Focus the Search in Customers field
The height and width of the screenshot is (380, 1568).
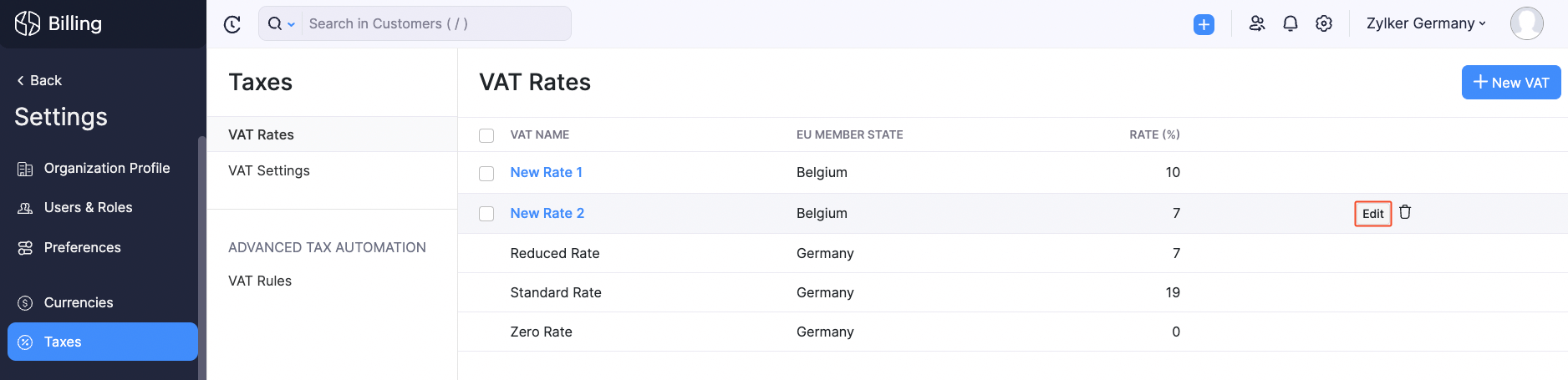(435, 23)
